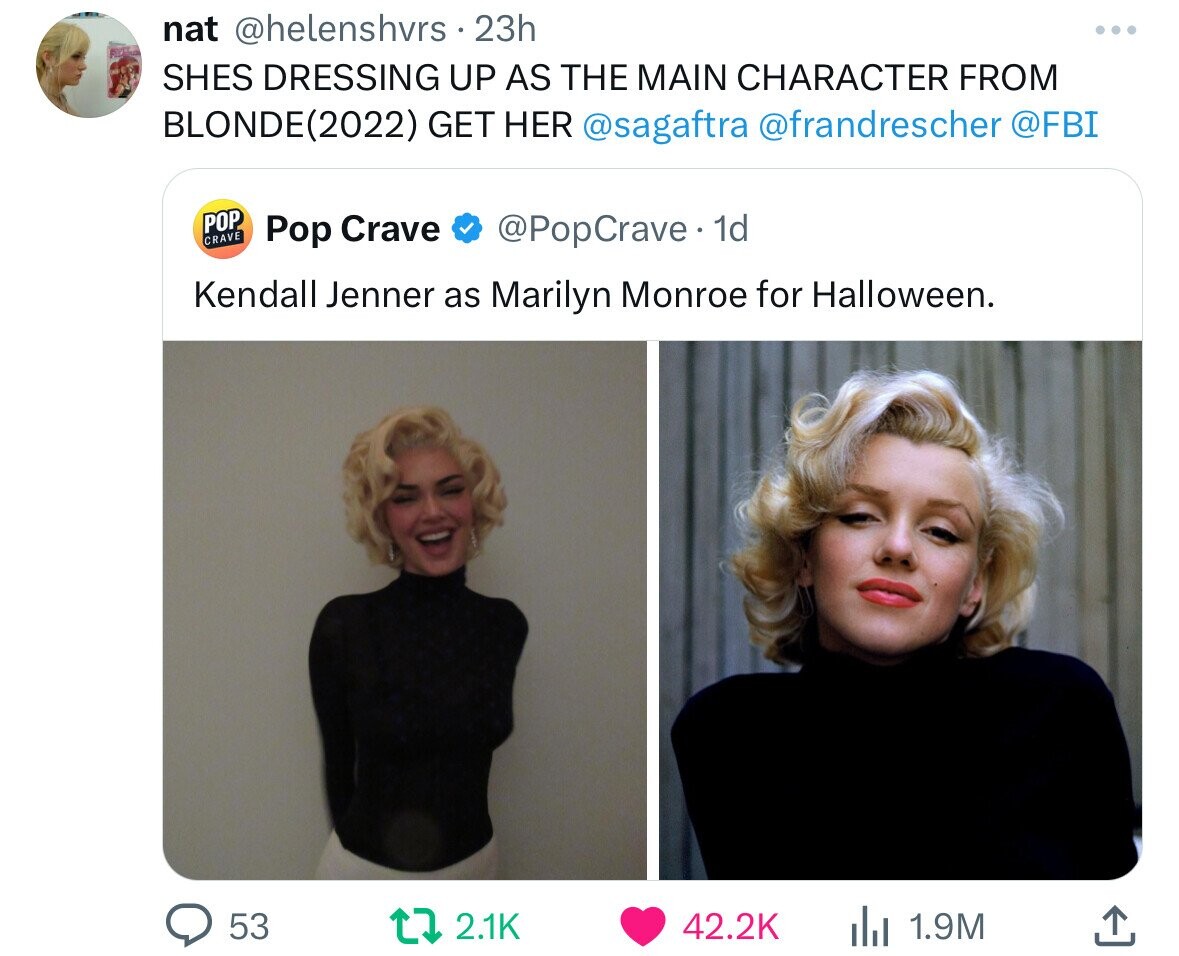Open quoted tweet text about Halloween
Viewport: 1179px width, 956px height.
coord(594,295)
